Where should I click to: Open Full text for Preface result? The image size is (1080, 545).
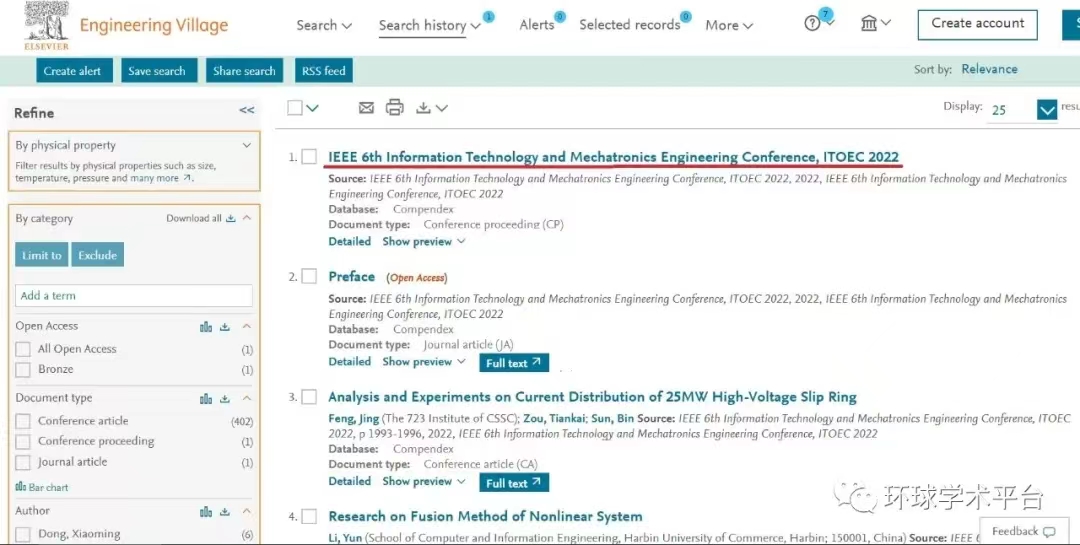[x=514, y=363]
